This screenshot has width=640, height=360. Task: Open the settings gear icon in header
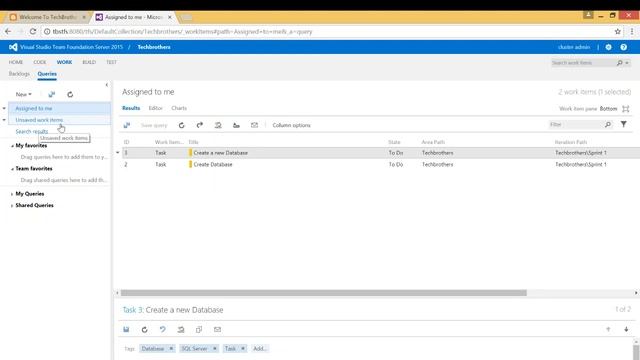point(608,47)
